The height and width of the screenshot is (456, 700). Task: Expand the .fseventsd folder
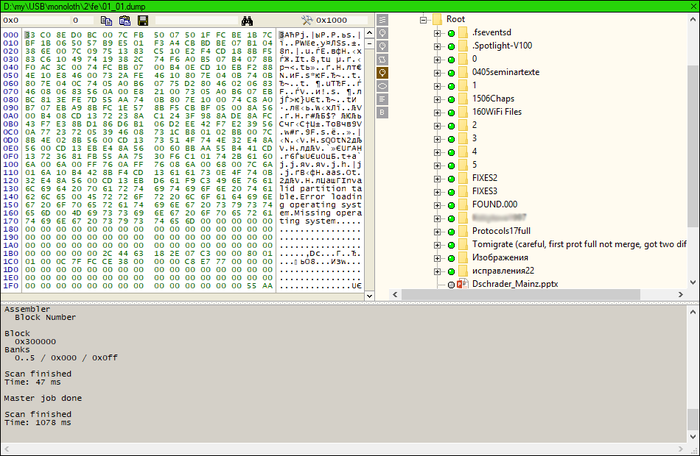click(438, 34)
